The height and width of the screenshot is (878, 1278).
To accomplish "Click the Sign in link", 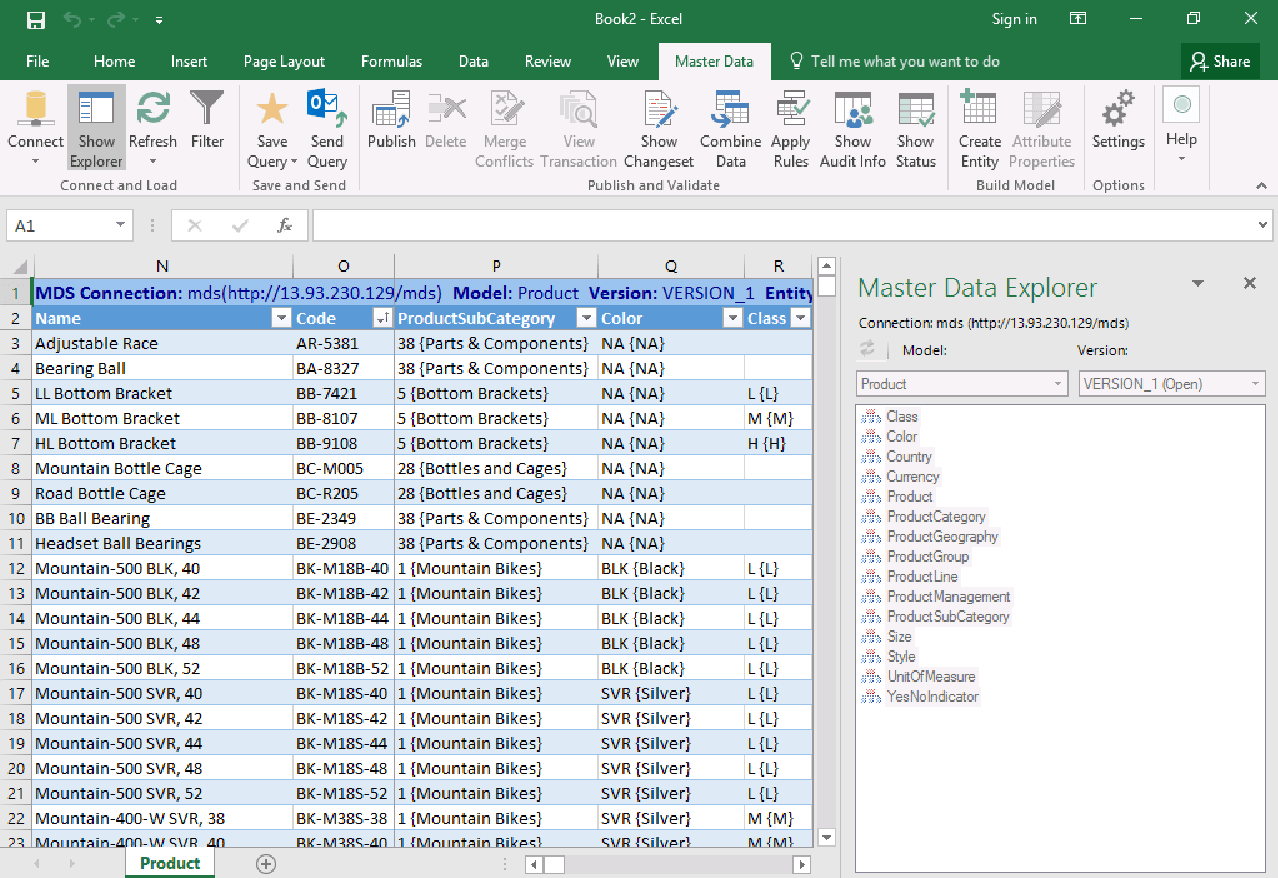I will [x=1014, y=19].
